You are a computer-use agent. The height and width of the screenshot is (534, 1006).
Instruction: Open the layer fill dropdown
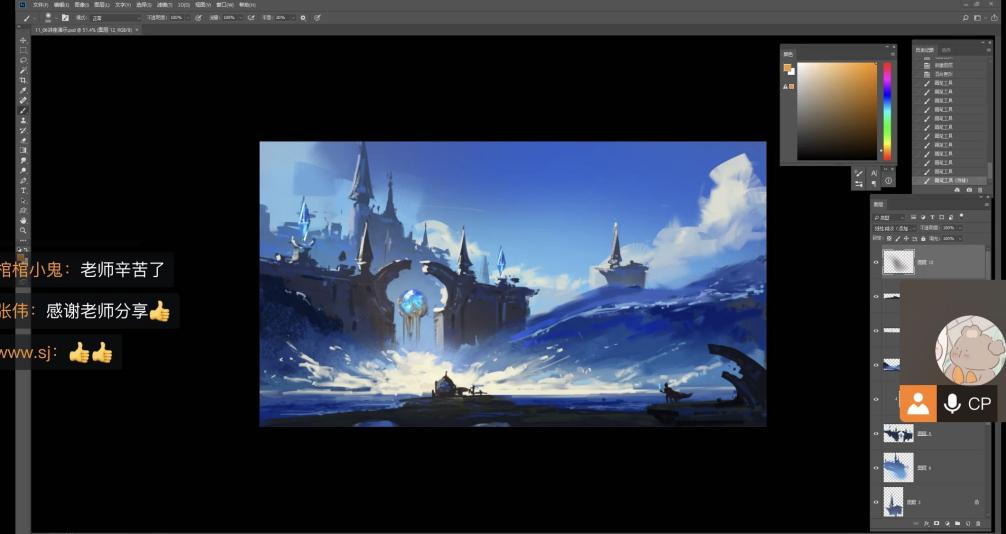point(960,238)
